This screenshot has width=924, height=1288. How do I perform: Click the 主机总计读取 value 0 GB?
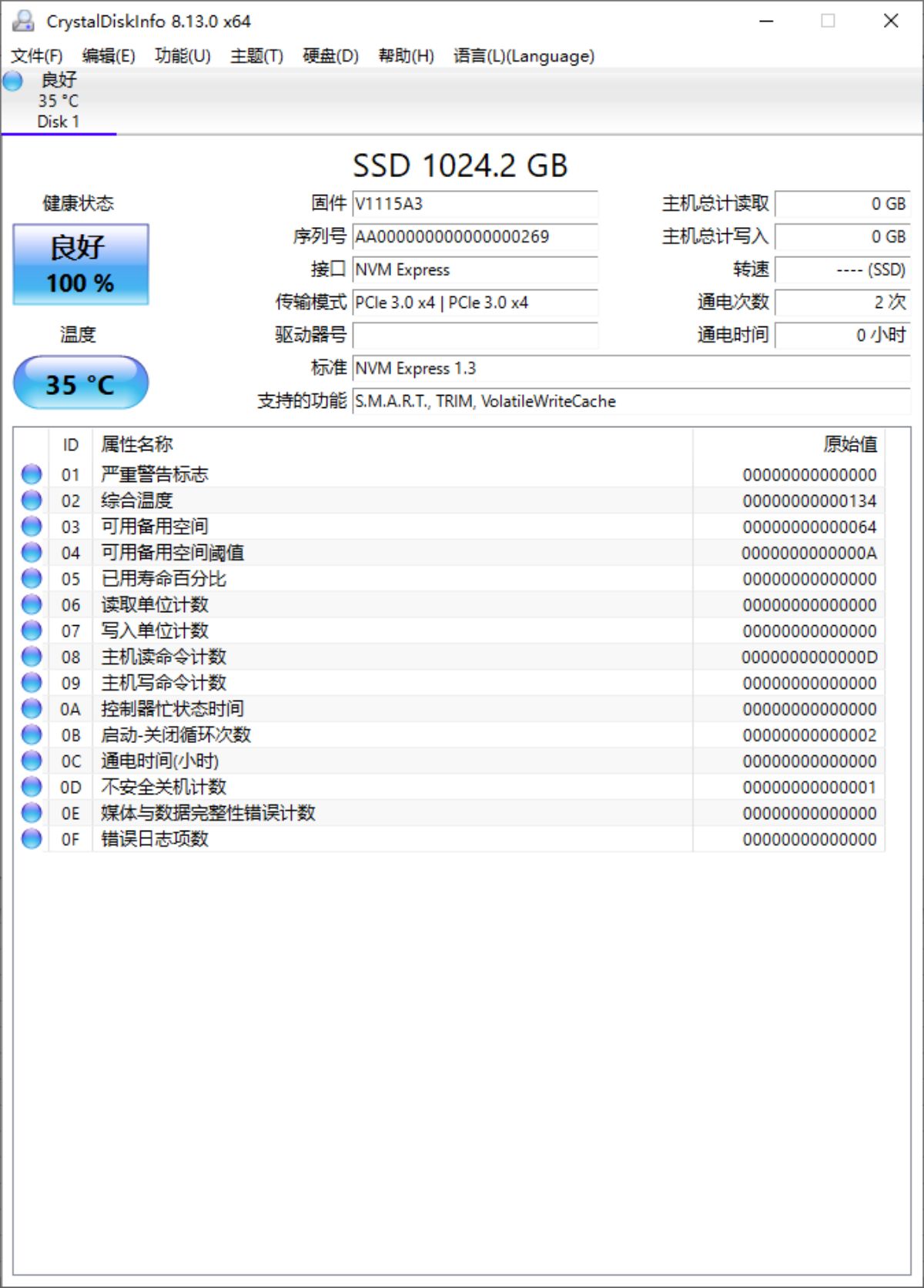[x=842, y=204]
